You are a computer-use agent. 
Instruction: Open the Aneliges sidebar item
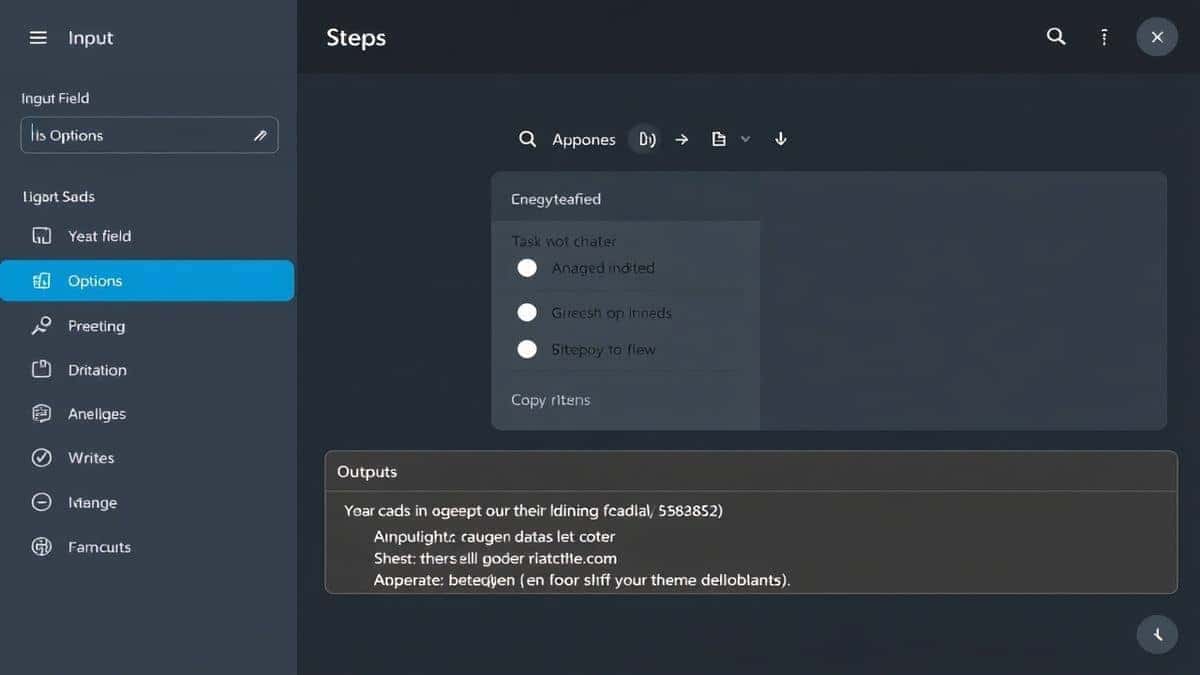pos(147,414)
